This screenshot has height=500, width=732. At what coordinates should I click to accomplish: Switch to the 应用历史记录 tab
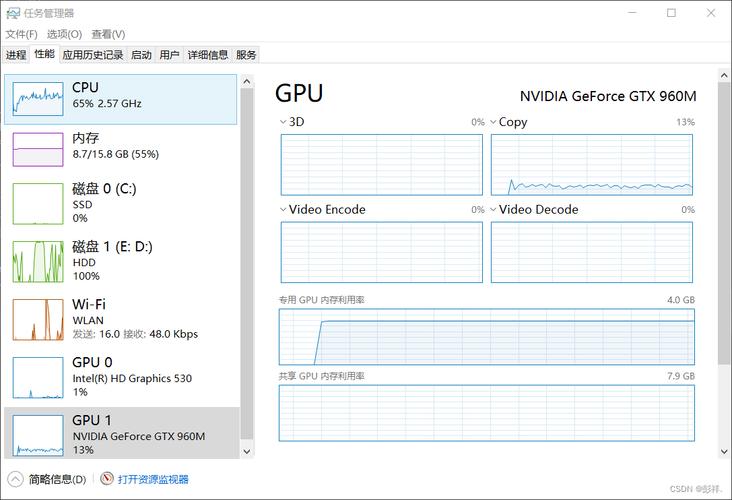[93, 55]
